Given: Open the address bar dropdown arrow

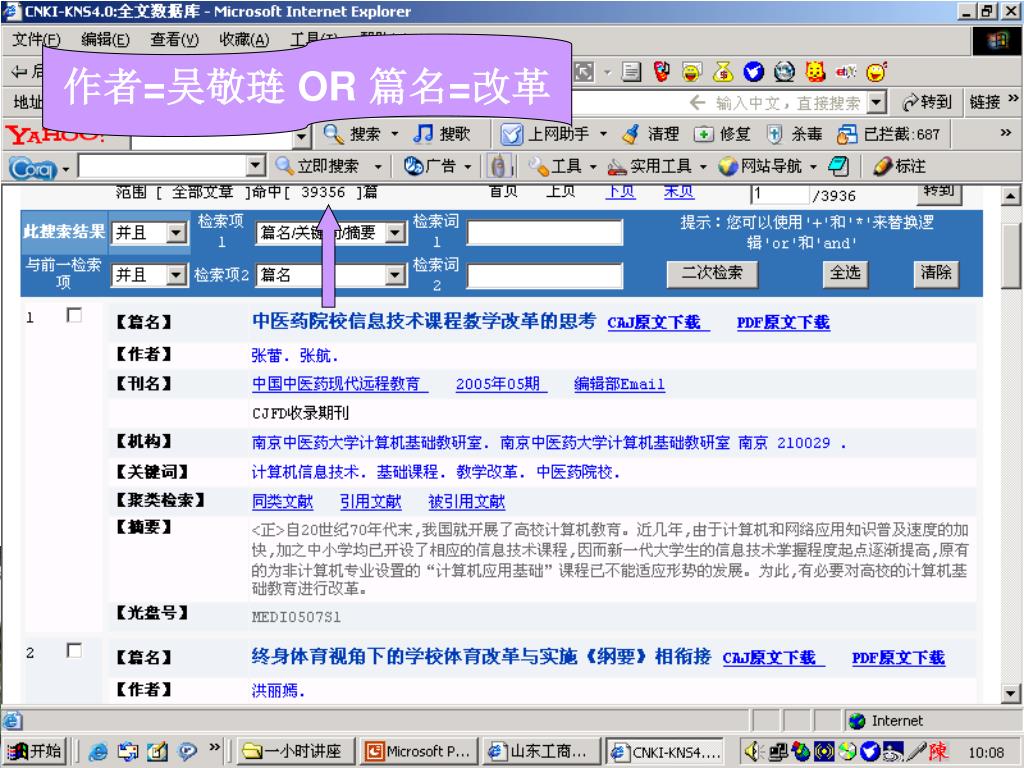Looking at the screenshot, I should click(x=877, y=103).
